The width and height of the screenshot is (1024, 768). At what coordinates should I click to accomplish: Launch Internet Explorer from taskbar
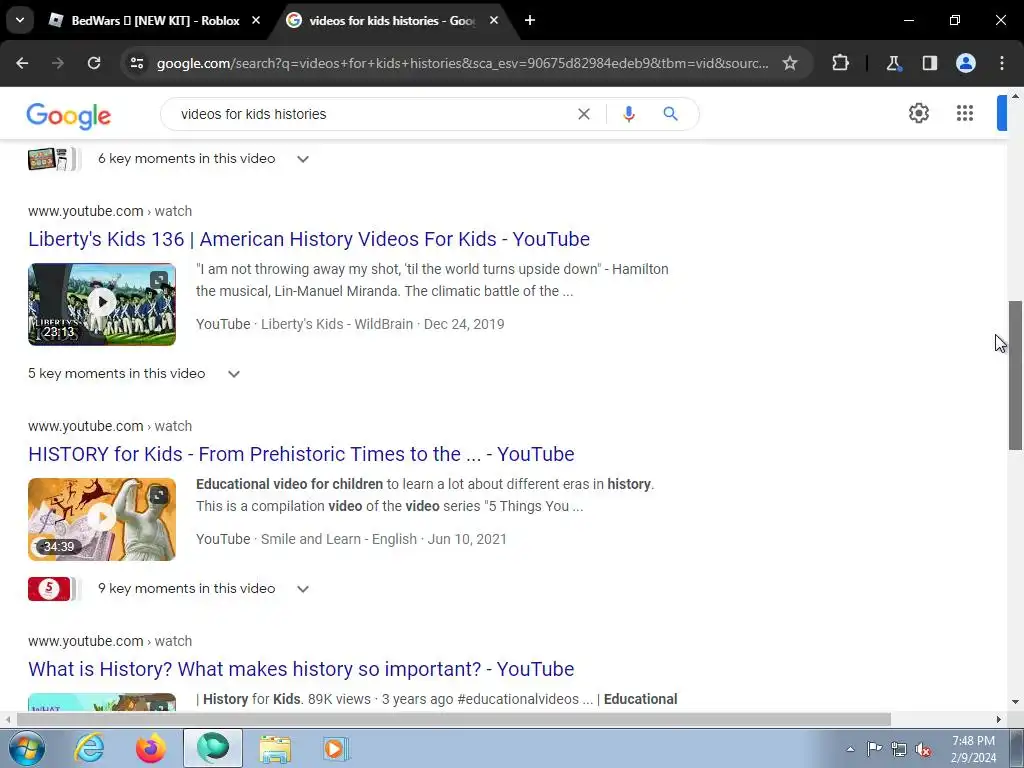pyautogui.click(x=88, y=748)
